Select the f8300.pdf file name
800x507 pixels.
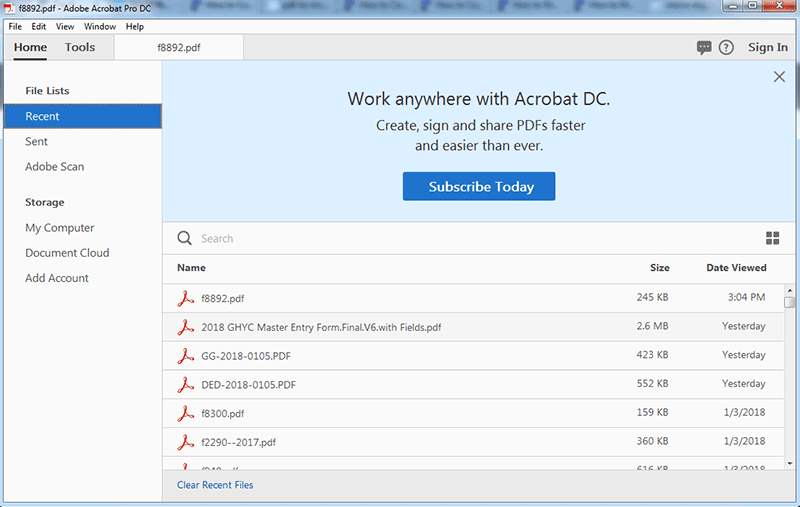coord(222,414)
